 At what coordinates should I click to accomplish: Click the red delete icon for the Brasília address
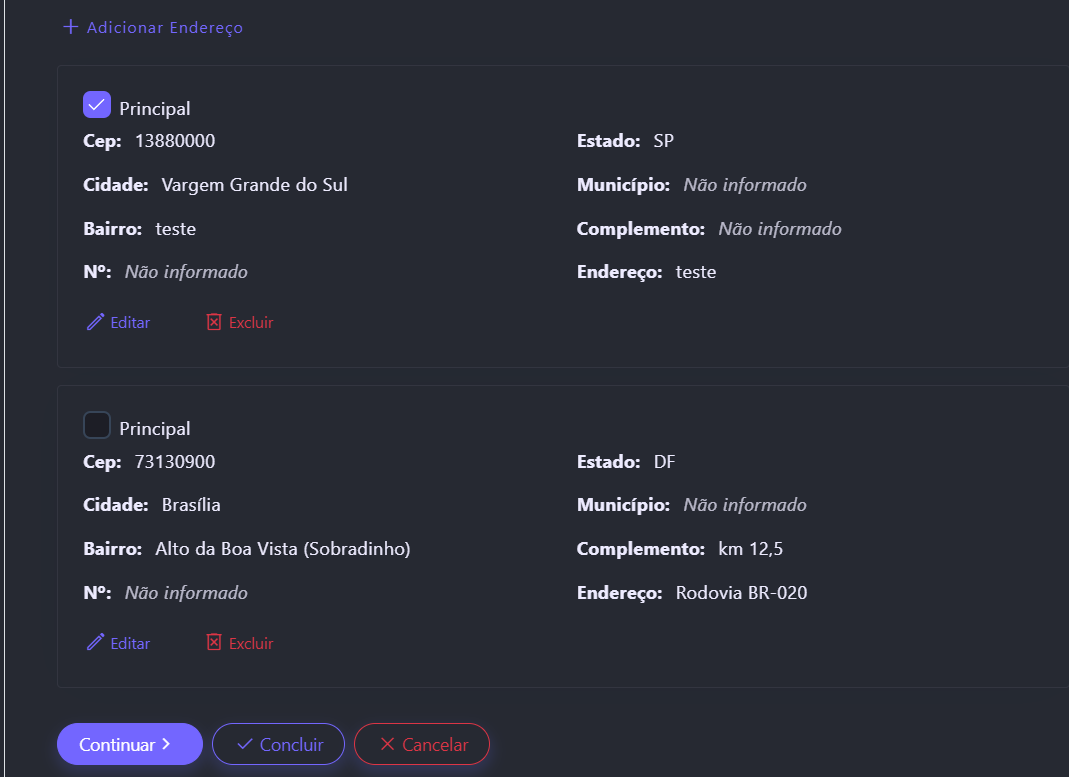tap(214, 643)
